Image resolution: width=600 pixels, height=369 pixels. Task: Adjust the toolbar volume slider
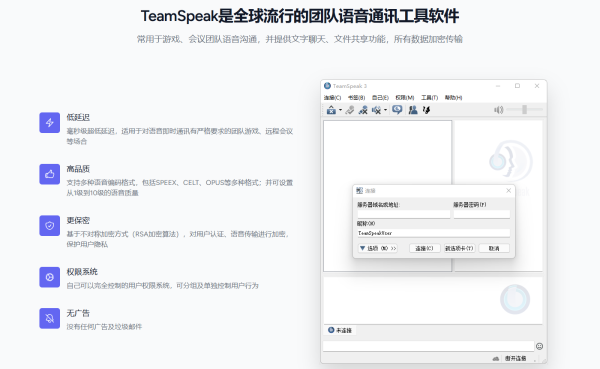click(x=525, y=110)
